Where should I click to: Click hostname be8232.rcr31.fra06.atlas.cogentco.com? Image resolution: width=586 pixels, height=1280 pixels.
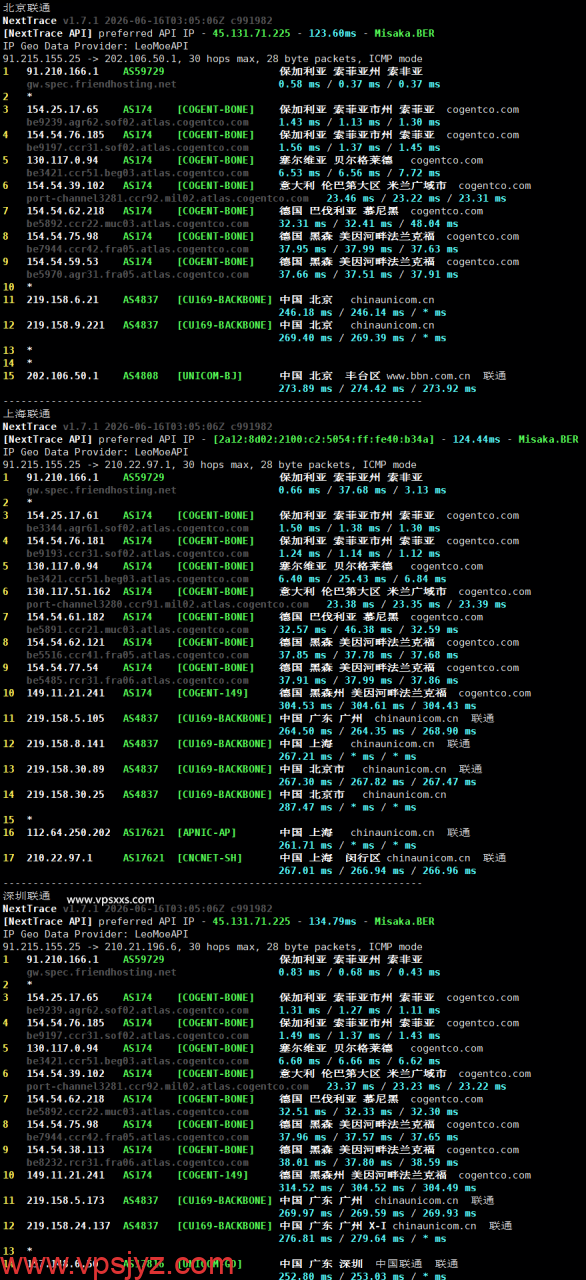pyautogui.click(x=138, y=1163)
